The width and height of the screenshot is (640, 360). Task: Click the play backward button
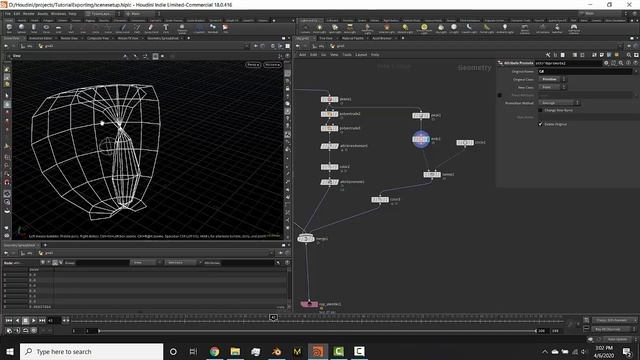click(17, 321)
